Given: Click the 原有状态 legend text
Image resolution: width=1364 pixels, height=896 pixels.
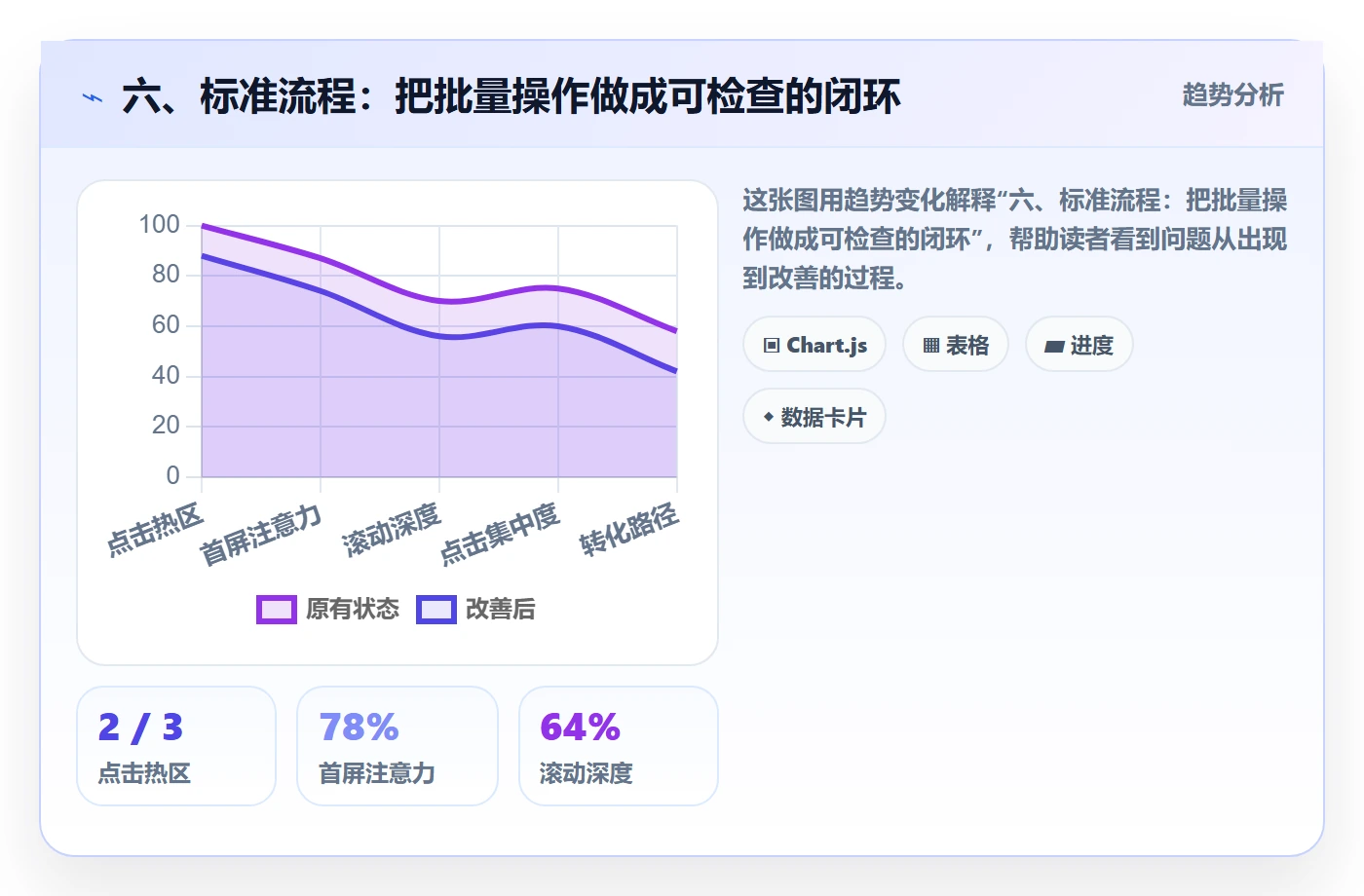Looking at the screenshot, I should click(x=353, y=610).
